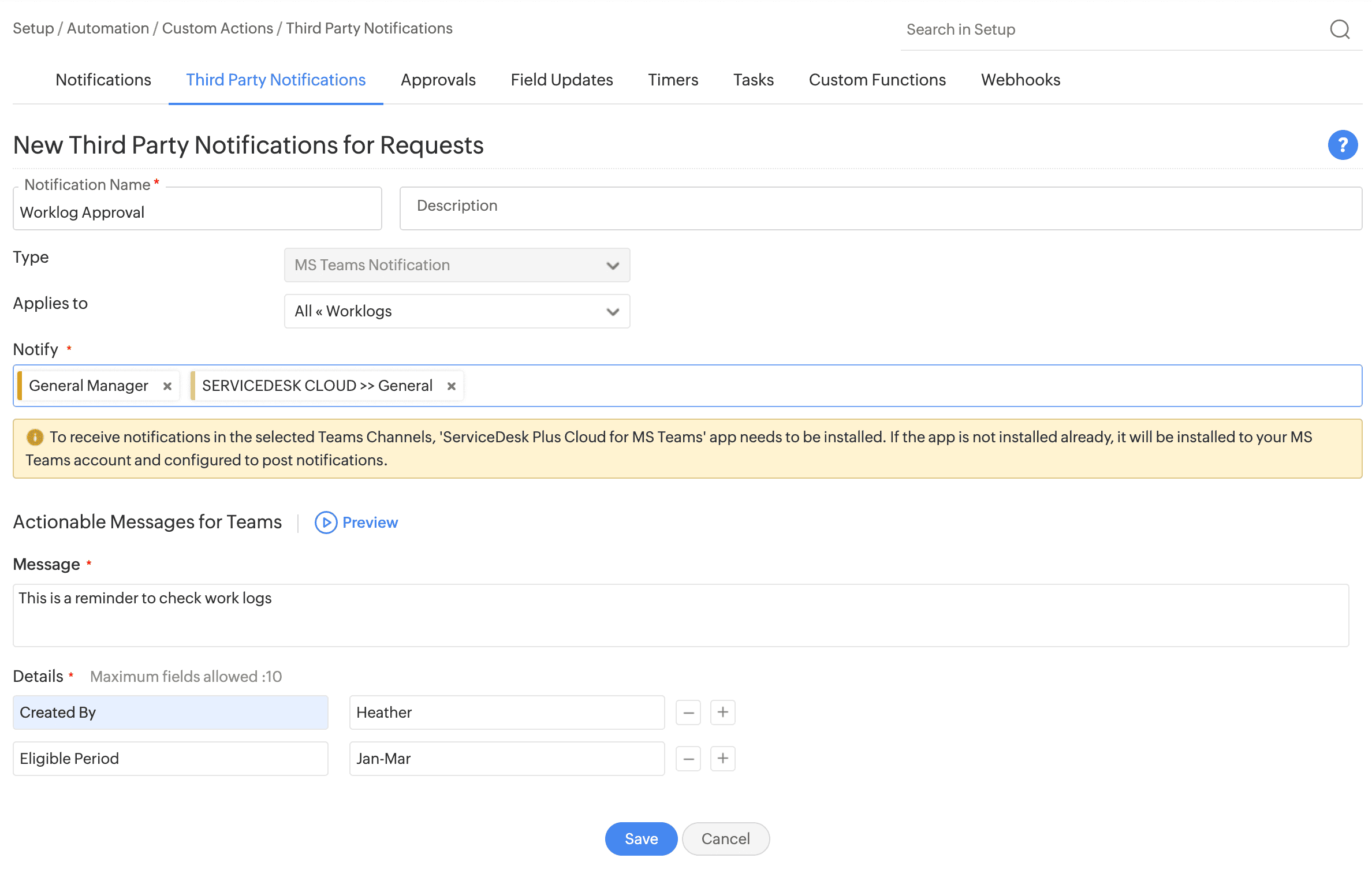Open the Webhooks tab
The height and width of the screenshot is (873, 1372).
pos(1020,80)
